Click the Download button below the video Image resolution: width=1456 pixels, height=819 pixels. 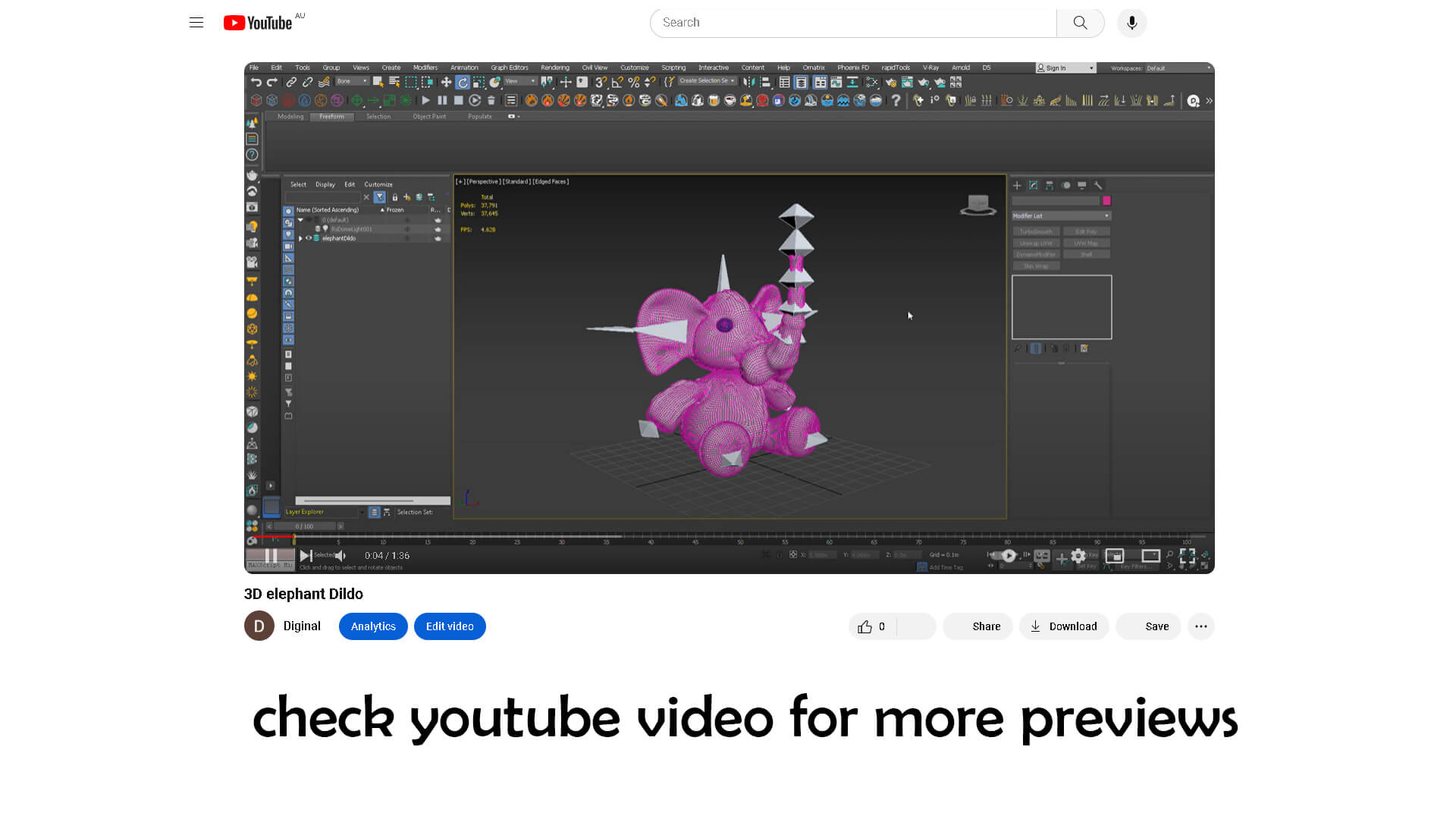click(1063, 626)
